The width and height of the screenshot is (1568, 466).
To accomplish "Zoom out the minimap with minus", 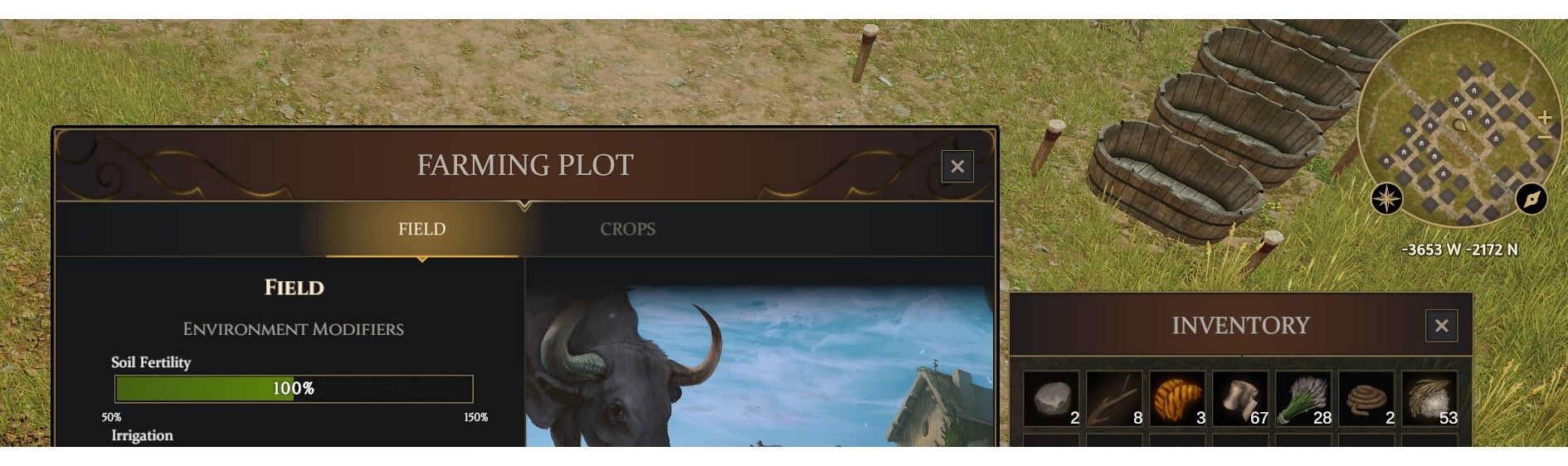I will point(1545,137).
